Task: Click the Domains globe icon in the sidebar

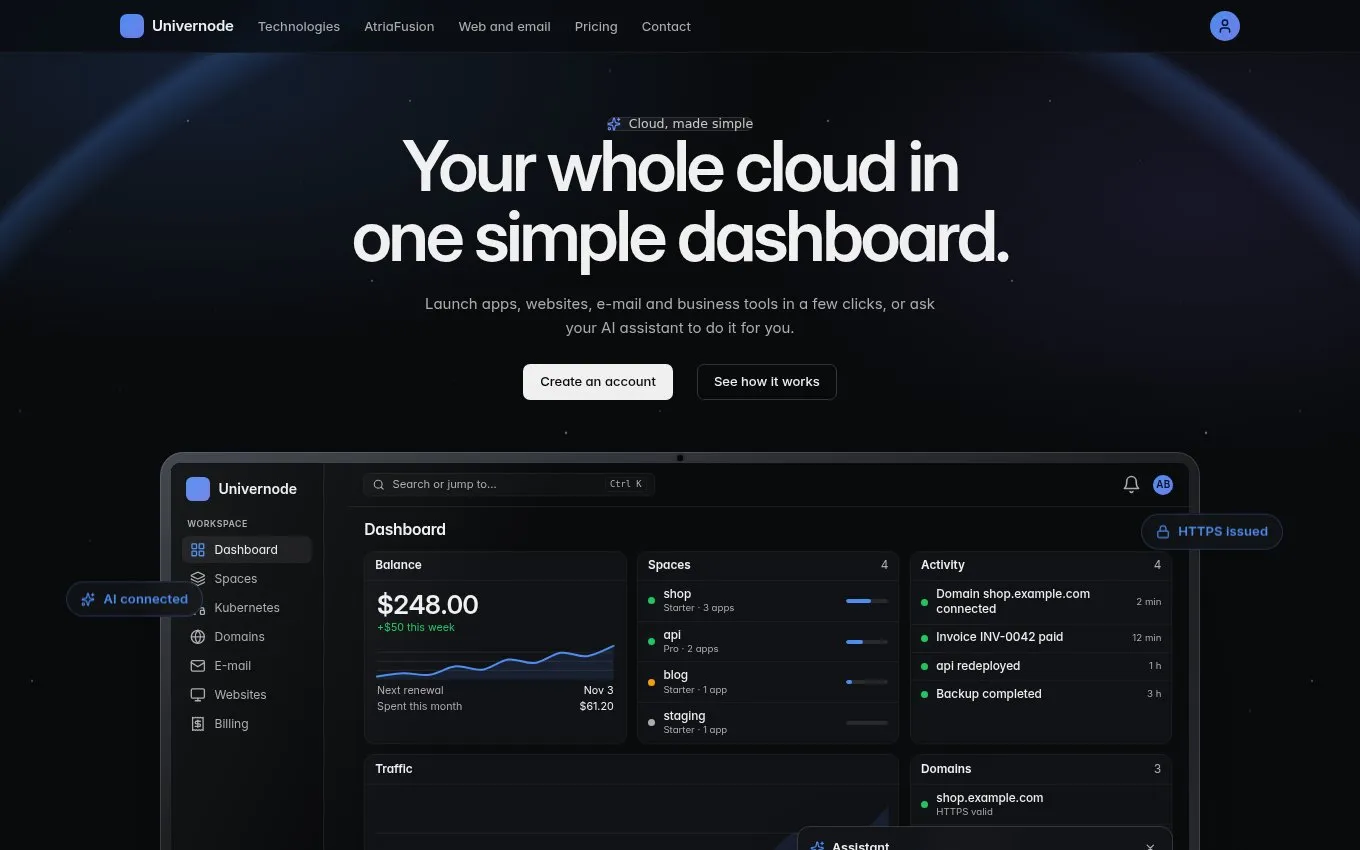Action: tap(197, 637)
